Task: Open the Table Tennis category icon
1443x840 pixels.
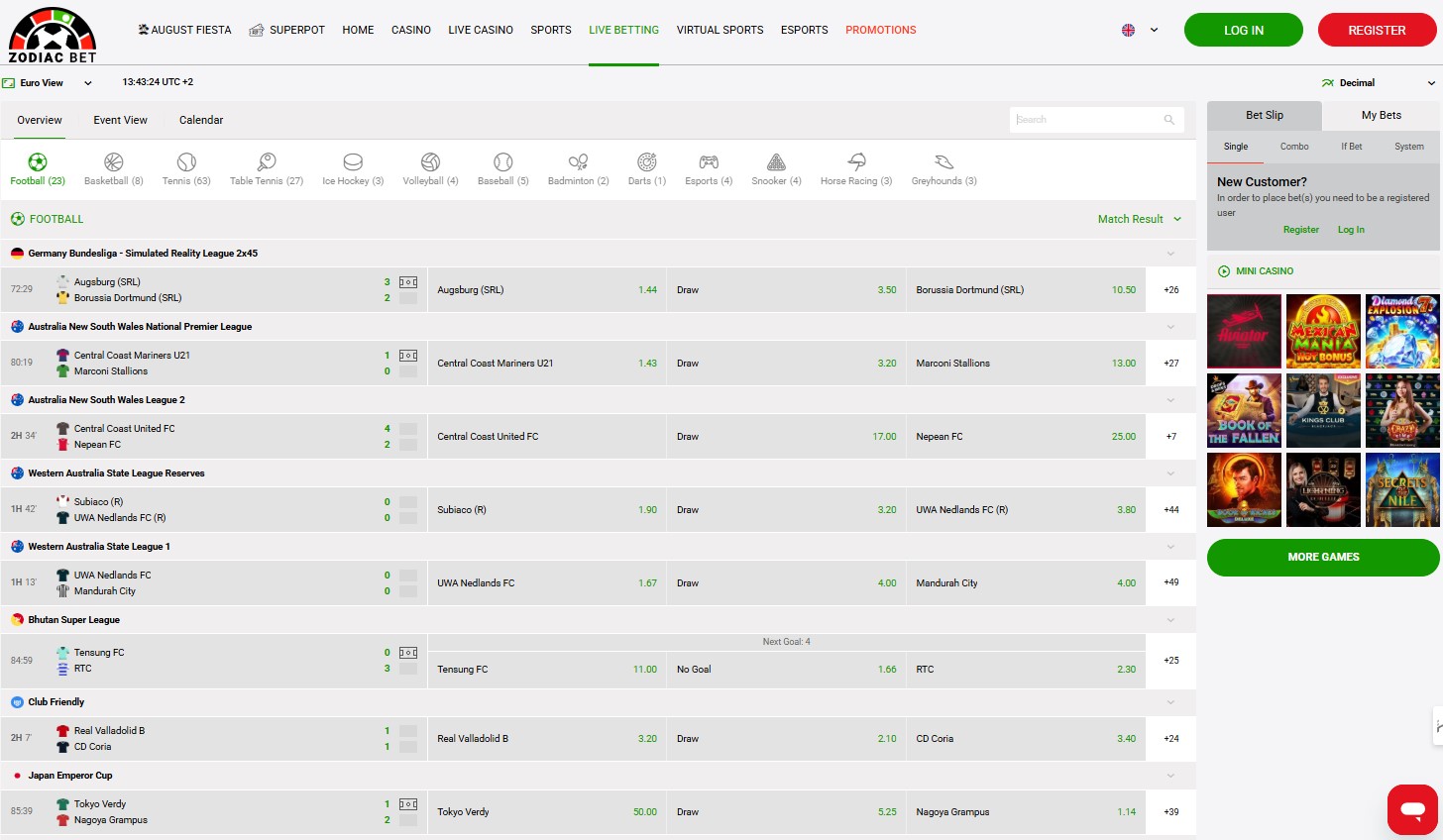Action: coord(267,162)
